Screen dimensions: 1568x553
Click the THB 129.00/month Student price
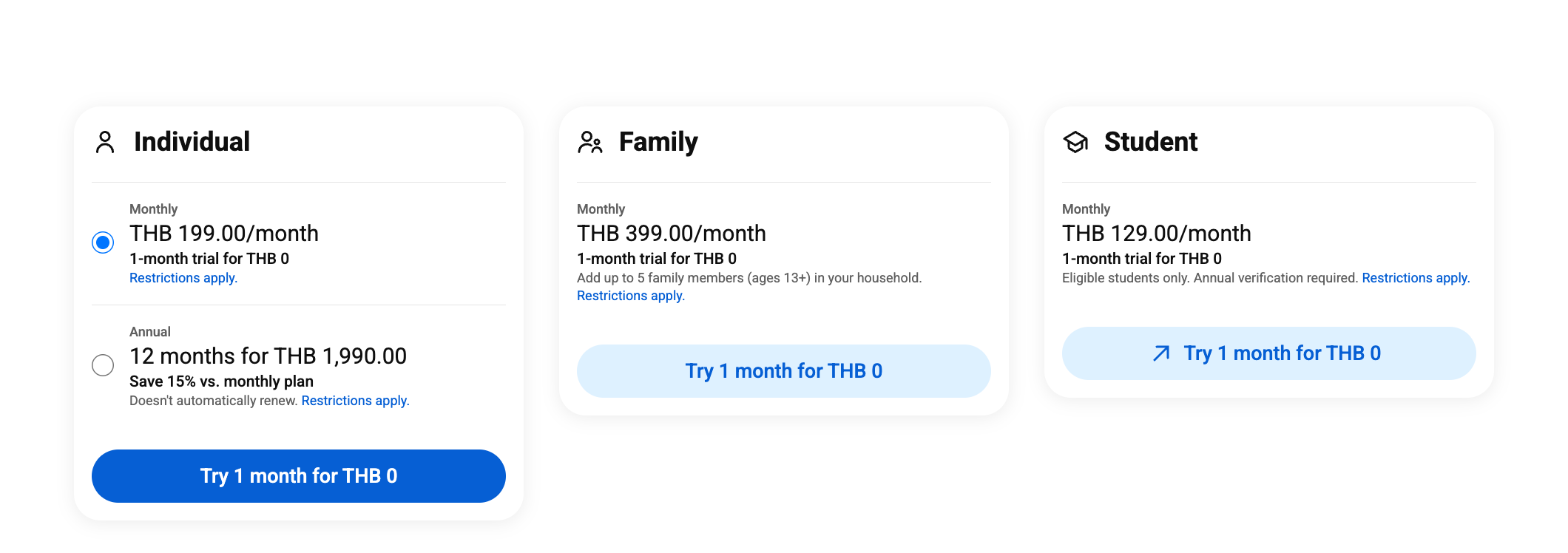1157,234
